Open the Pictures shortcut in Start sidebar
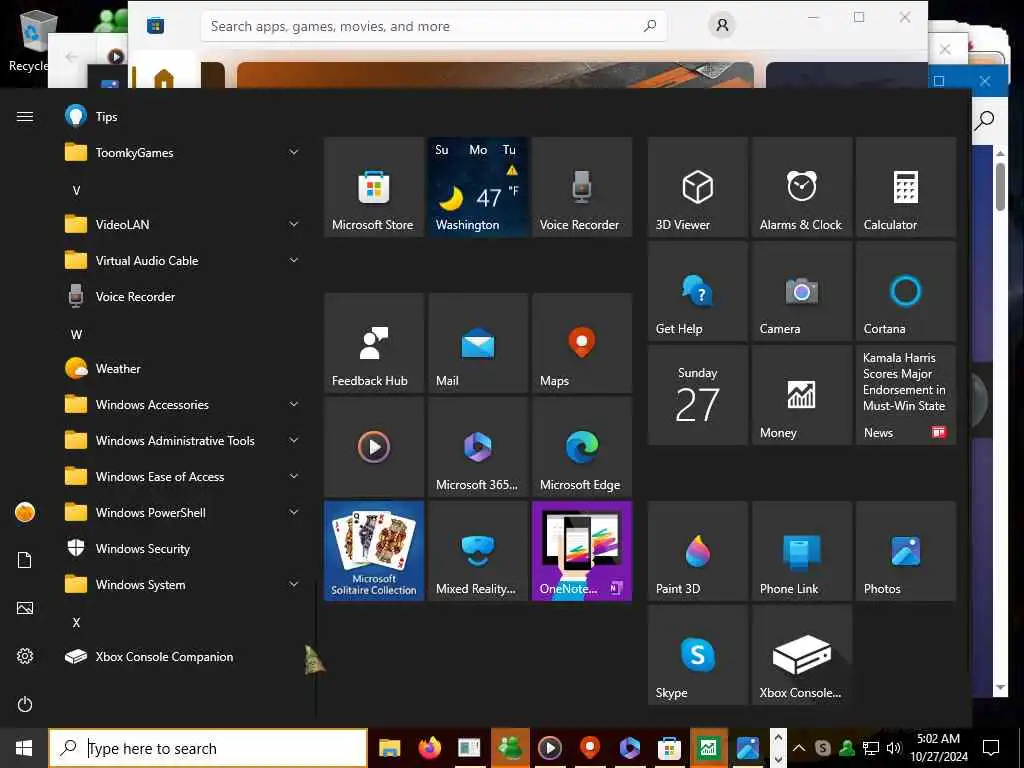 pyautogui.click(x=25, y=608)
